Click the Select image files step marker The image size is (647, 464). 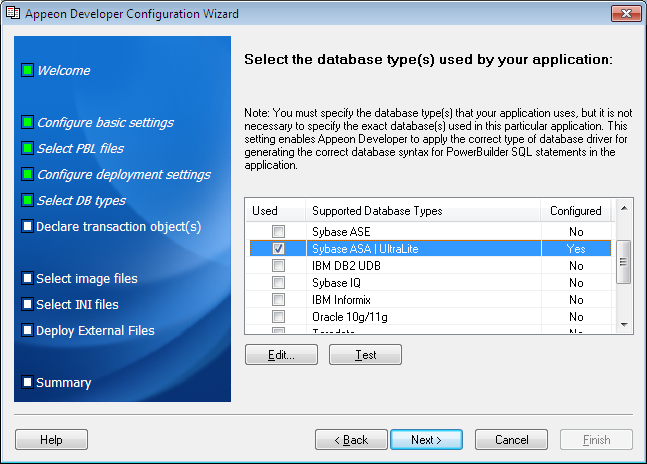pos(28,278)
